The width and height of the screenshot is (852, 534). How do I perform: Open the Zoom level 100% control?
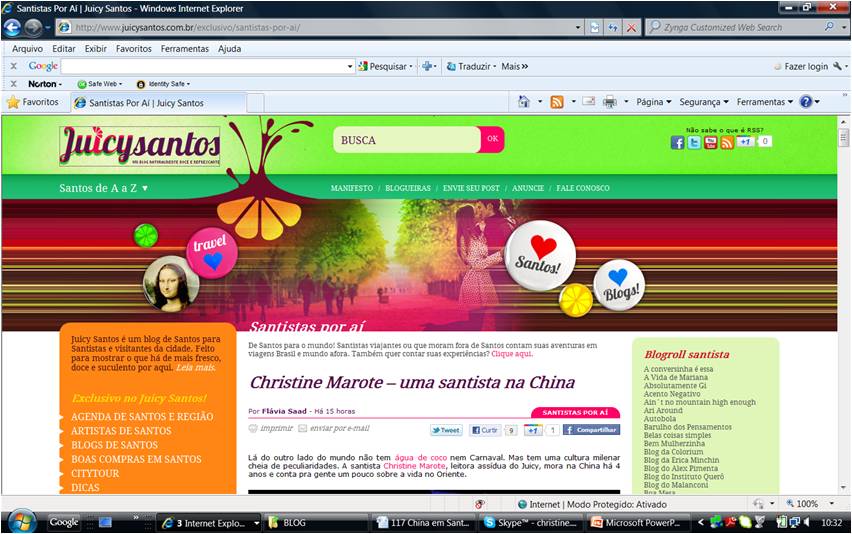[x=807, y=504]
